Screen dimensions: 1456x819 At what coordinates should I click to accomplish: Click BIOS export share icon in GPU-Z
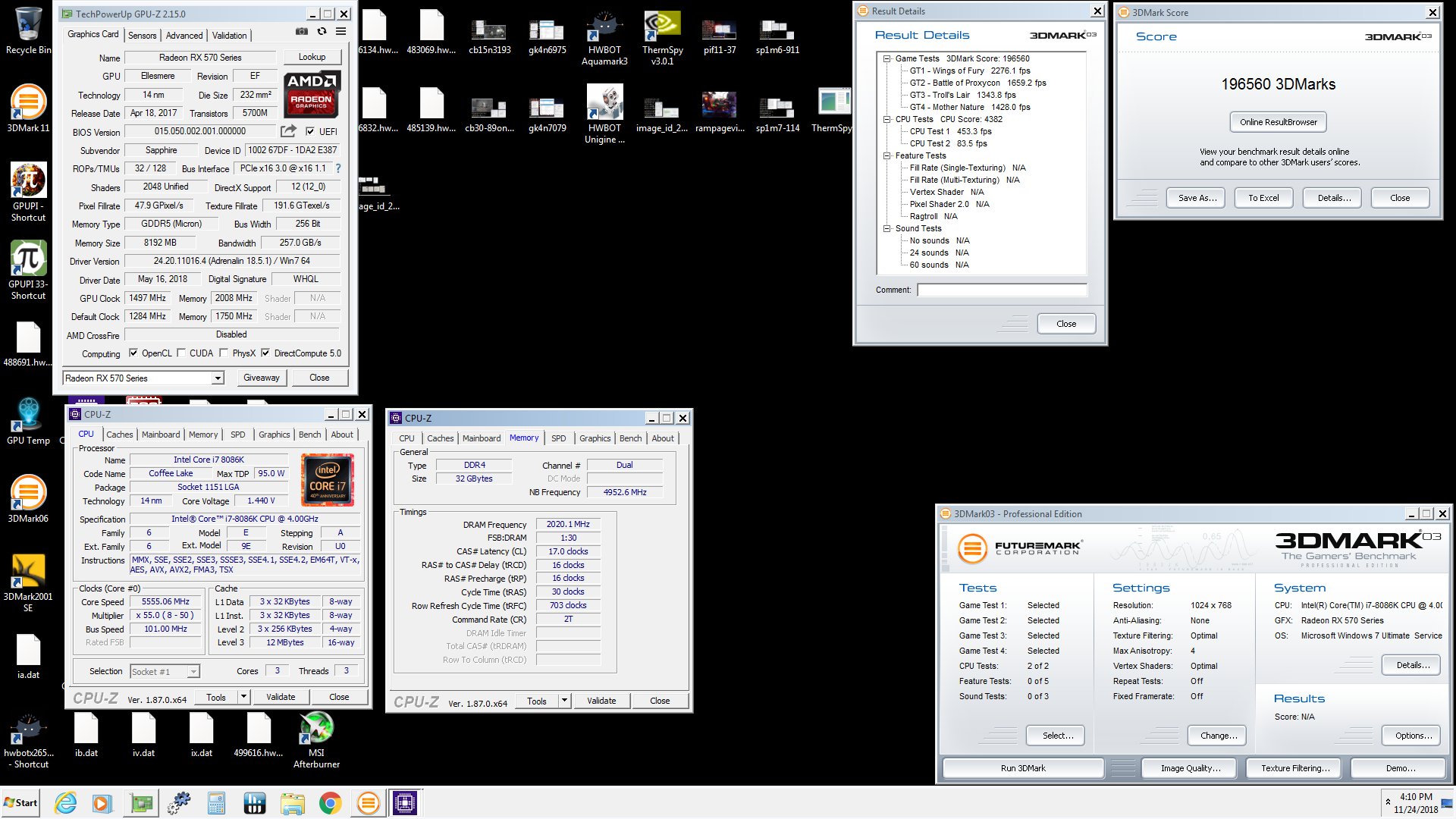[288, 131]
